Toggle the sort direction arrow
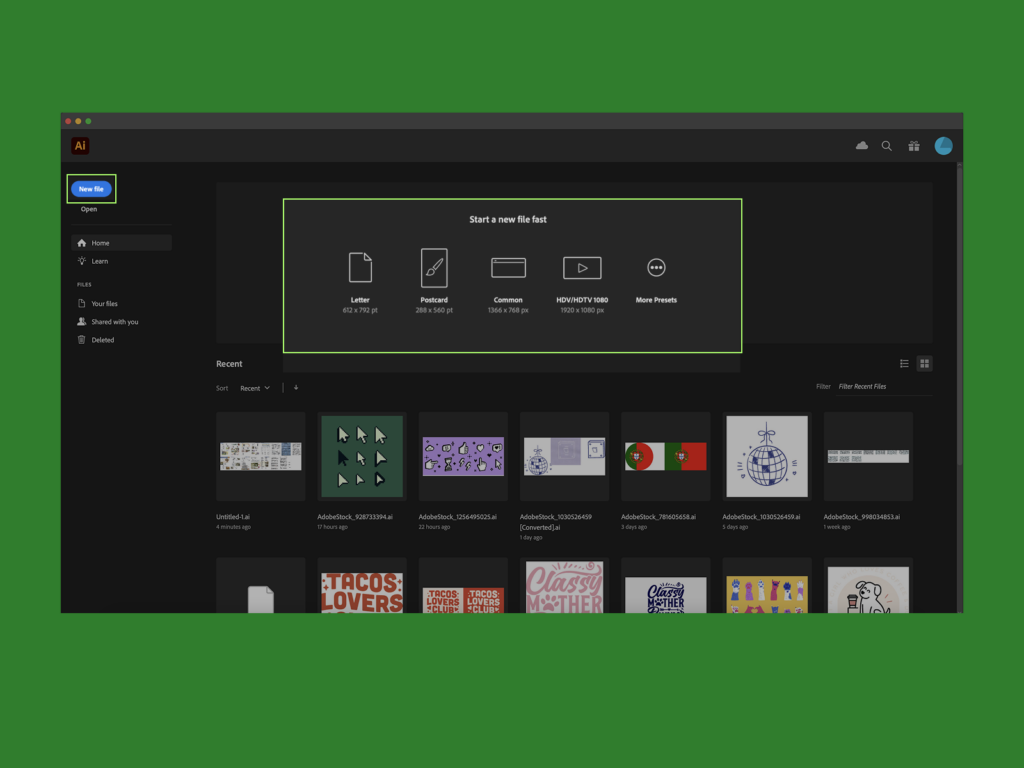 tap(296, 388)
